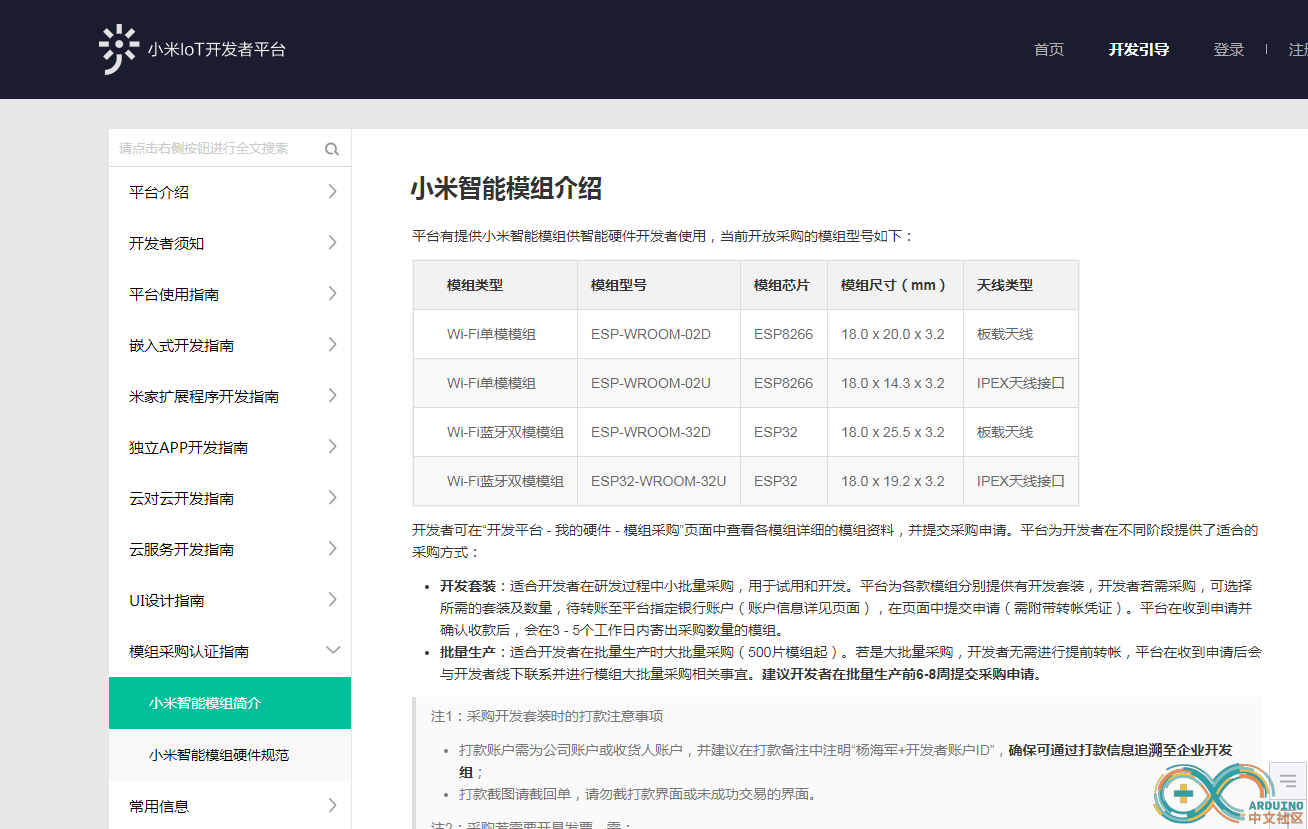
Task: Click the bold 开发套装 bullet label
Action: [x=468, y=586]
